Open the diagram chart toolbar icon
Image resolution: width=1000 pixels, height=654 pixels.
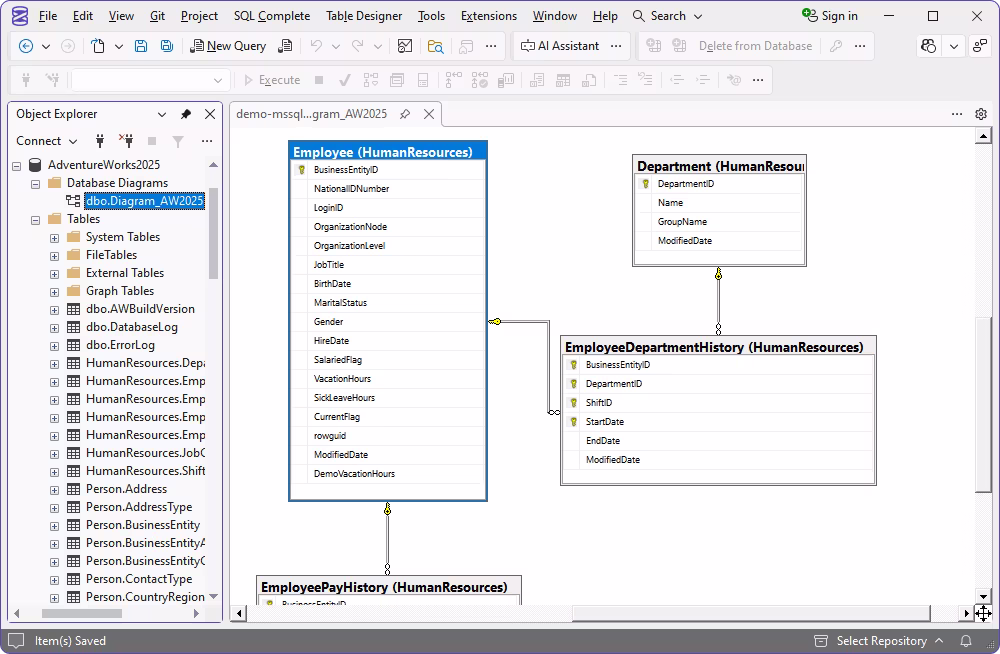pos(405,46)
